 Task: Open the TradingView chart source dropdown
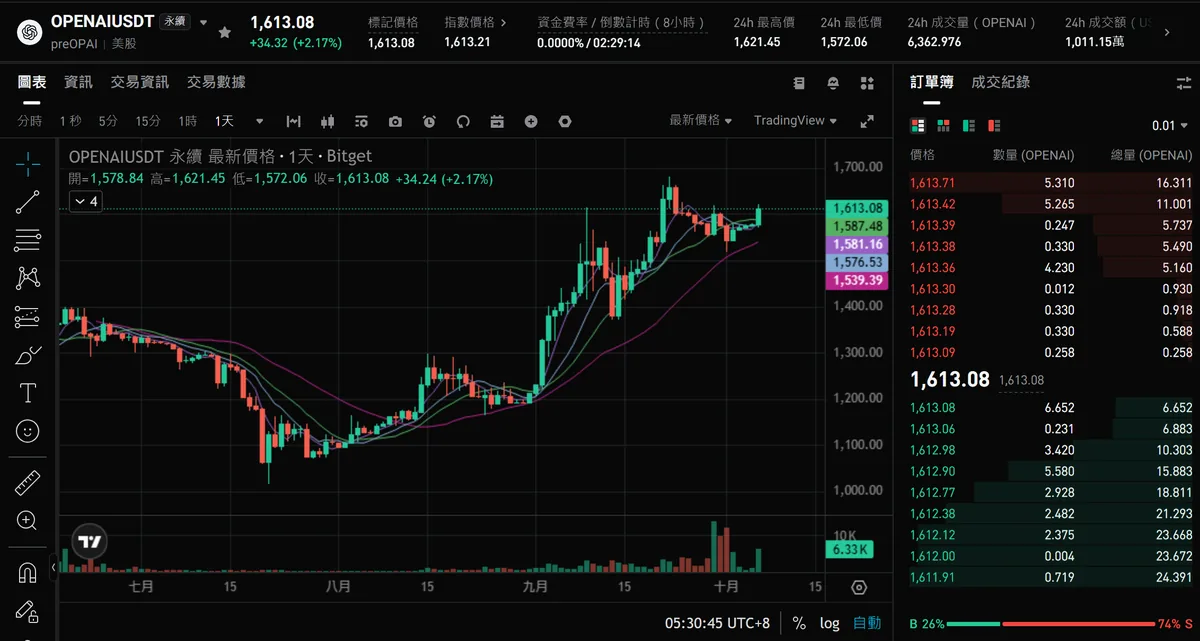(x=796, y=120)
